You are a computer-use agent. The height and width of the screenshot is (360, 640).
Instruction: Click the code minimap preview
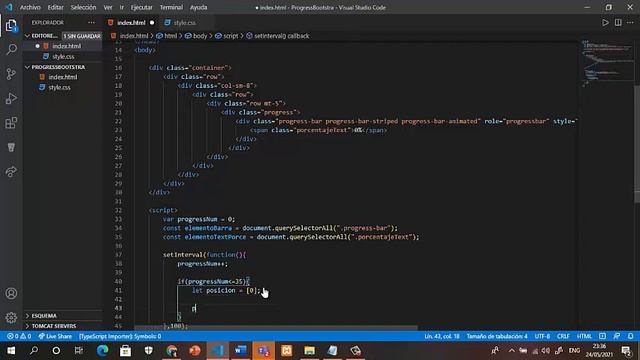pos(607,63)
